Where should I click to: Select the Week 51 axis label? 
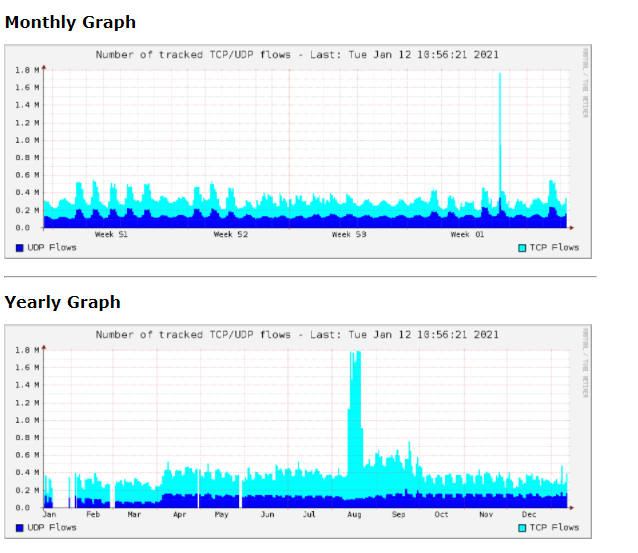(111, 234)
